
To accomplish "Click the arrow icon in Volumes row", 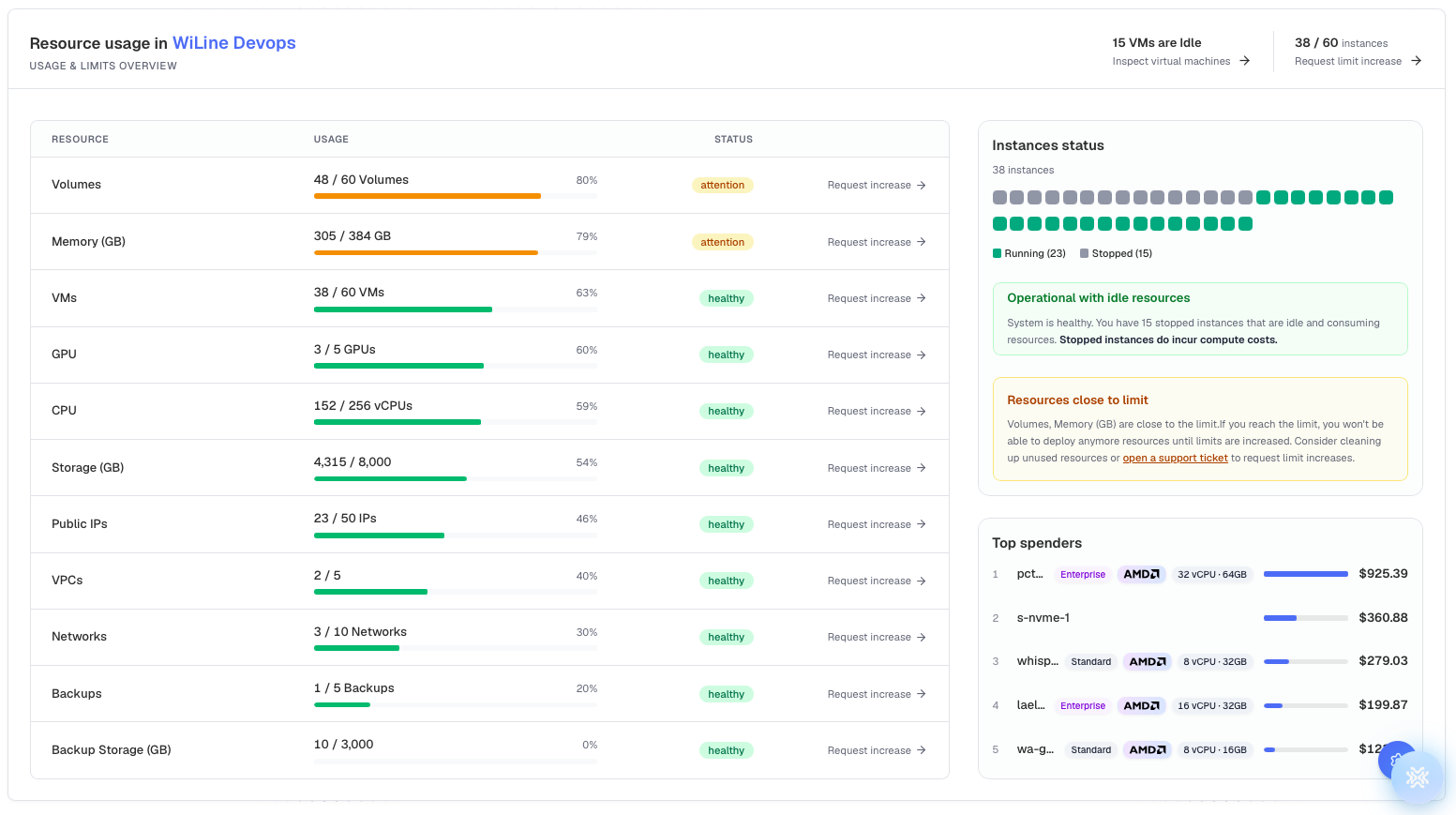I will coord(922,185).
